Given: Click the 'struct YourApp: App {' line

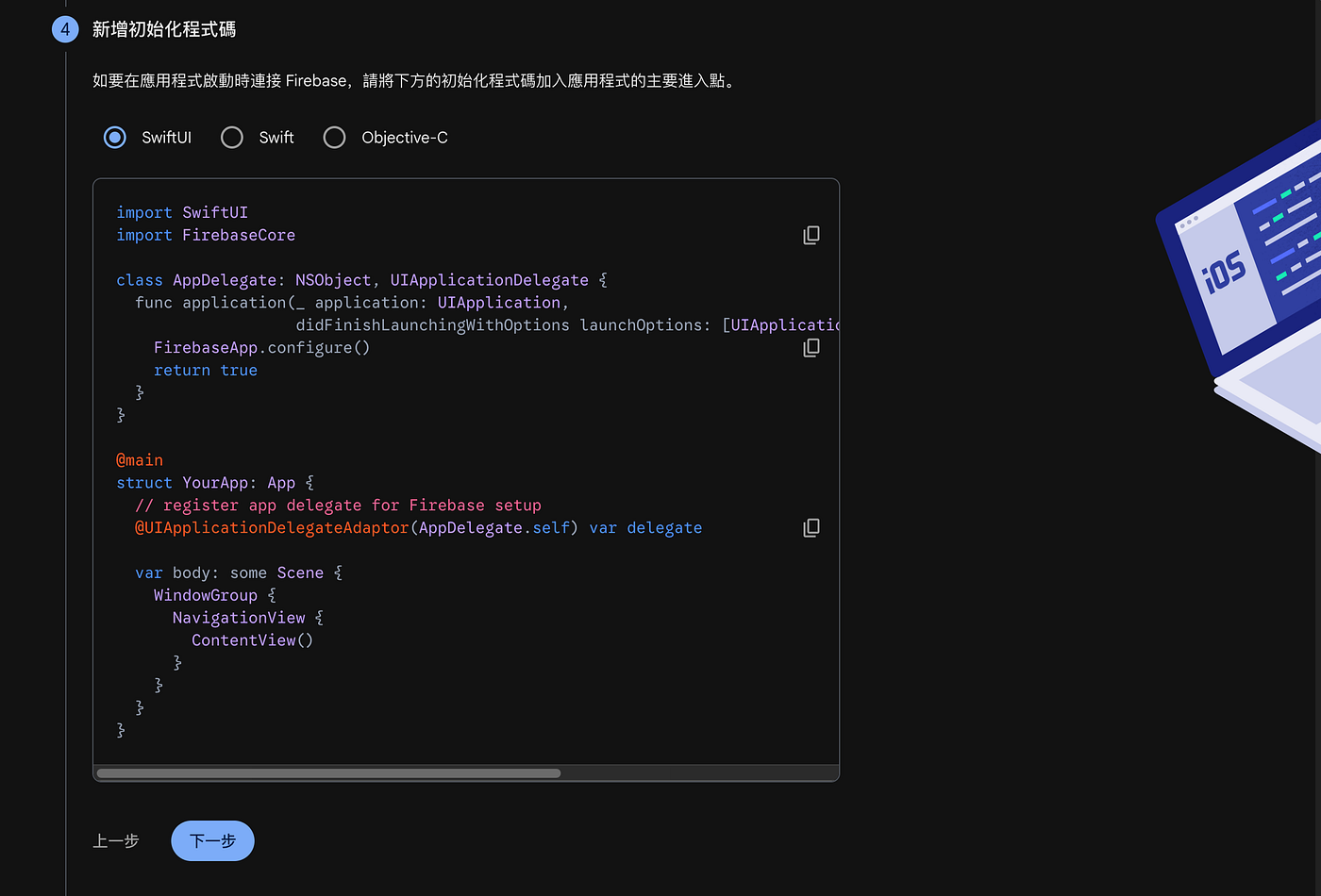Looking at the screenshot, I should coord(215,483).
